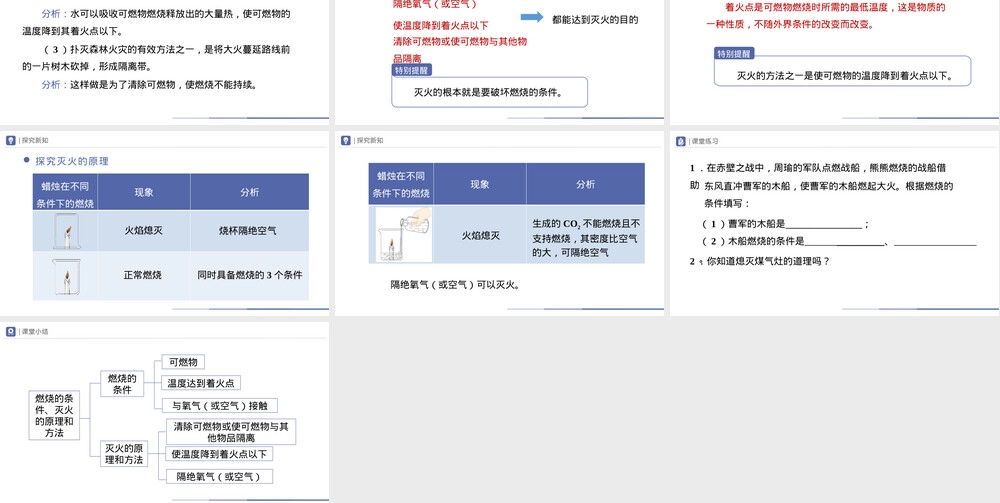
Task: Click the branch node 灭火的原理和方法
Action: coord(124,454)
